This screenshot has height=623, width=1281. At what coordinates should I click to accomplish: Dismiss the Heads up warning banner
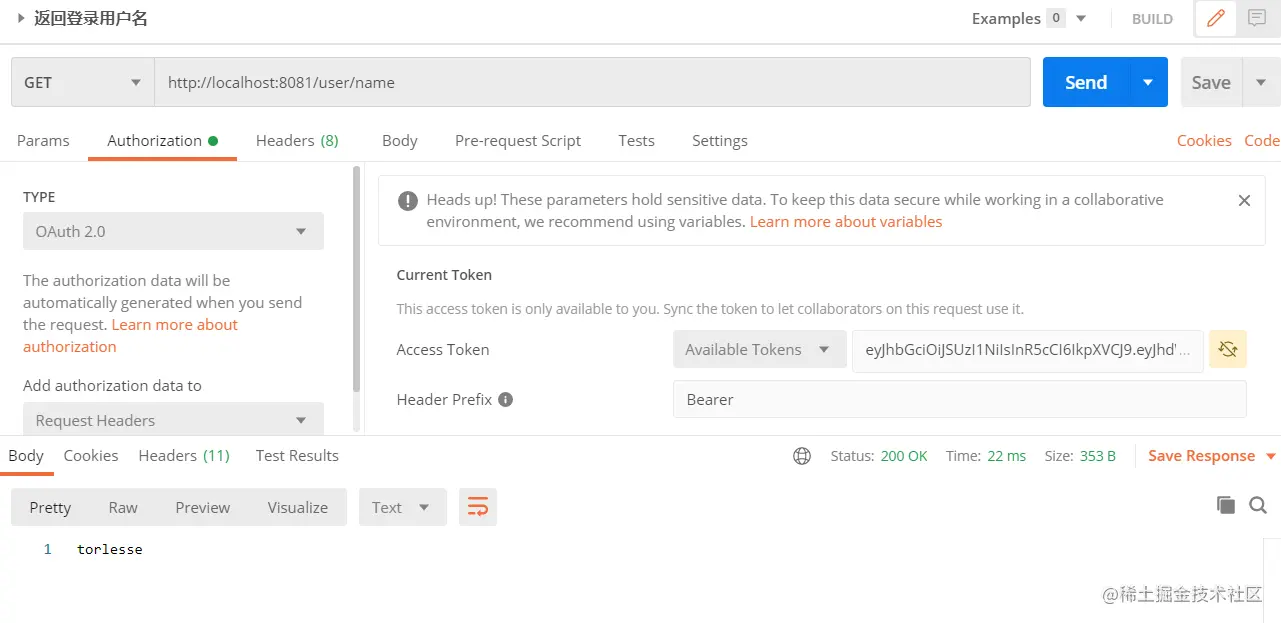point(1244,200)
